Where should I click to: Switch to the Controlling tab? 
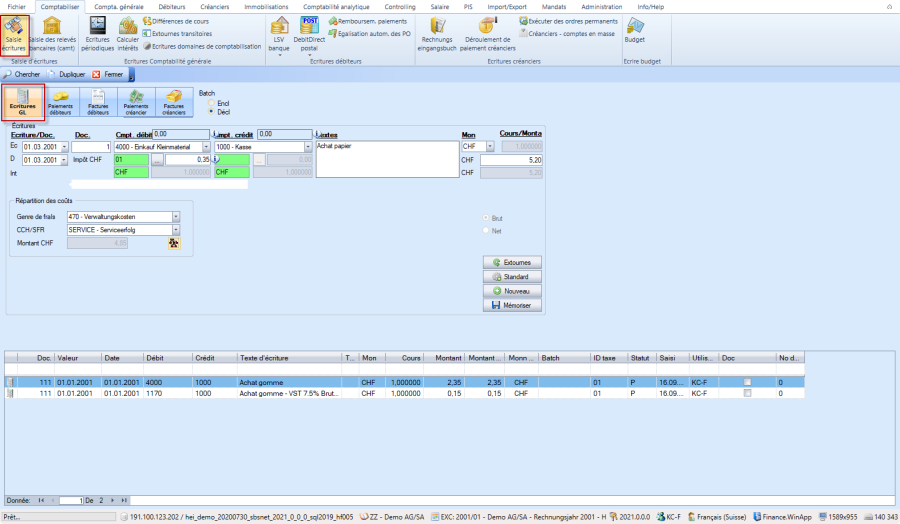(x=399, y=6)
